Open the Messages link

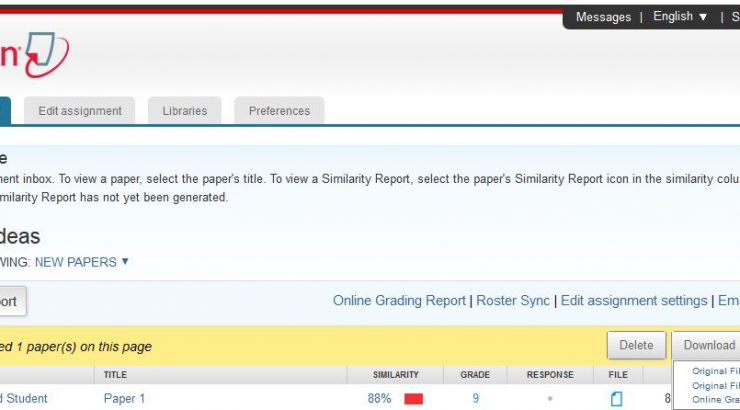pos(603,17)
